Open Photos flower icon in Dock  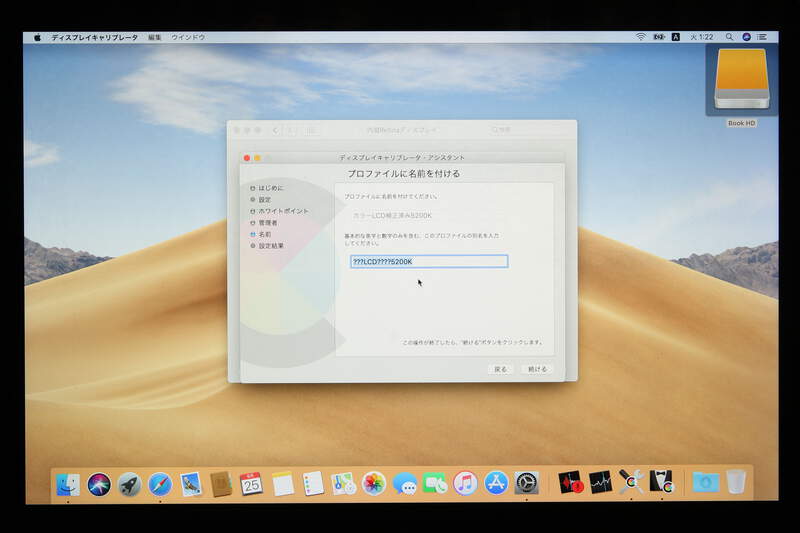click(x=374, y=484)
